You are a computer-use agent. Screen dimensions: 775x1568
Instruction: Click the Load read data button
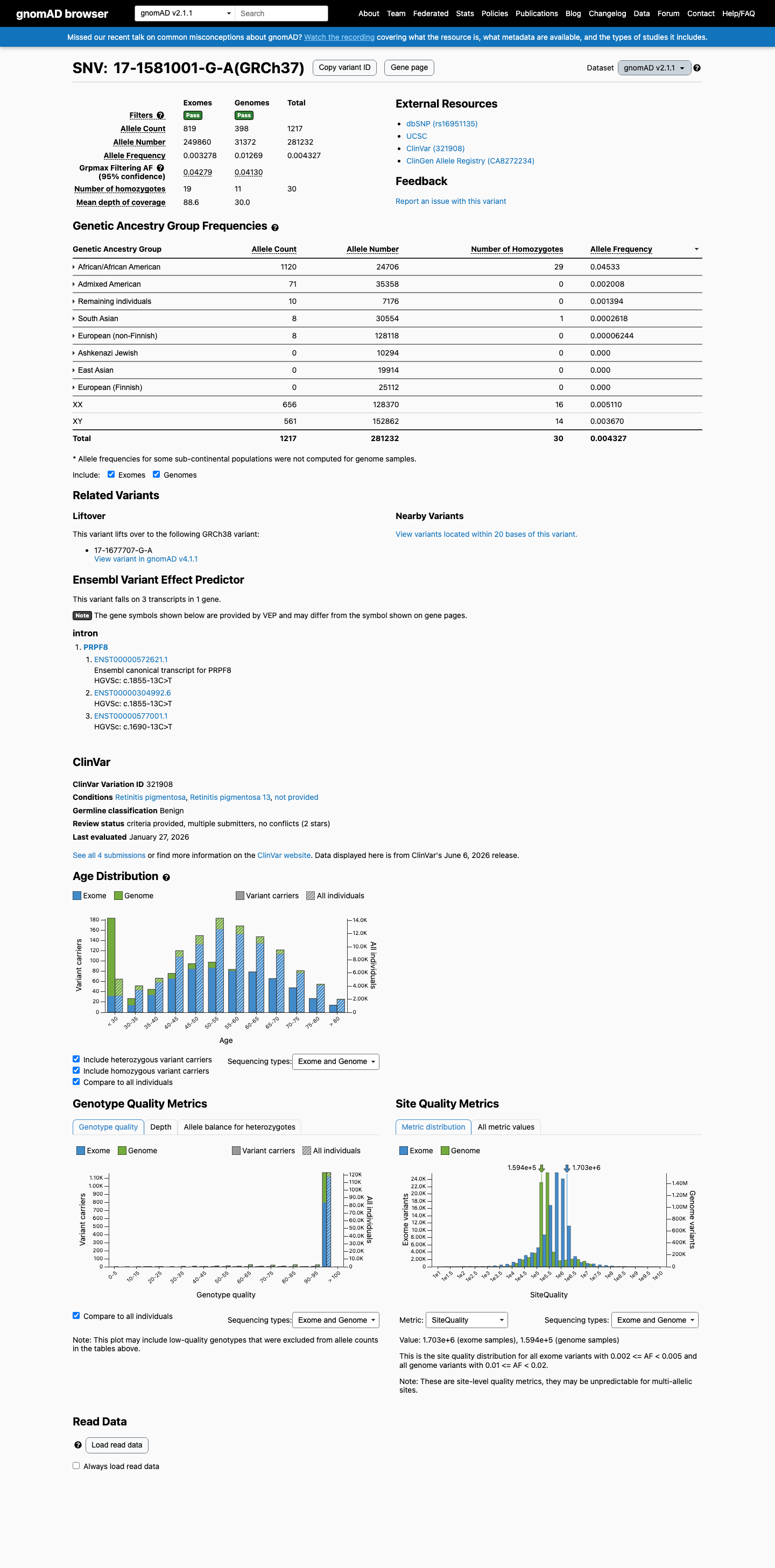pyautogui.click(x=117, y=1445)
